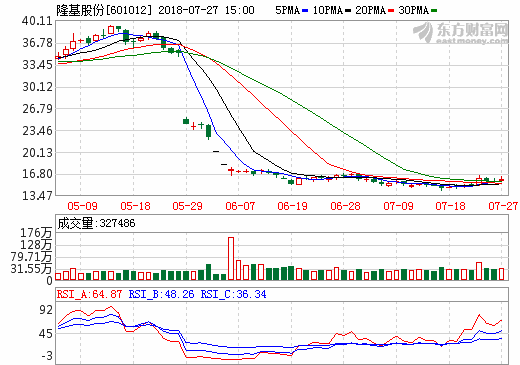Click the date label 05-09
520x365 pixels.
click(x=82, y=206)
